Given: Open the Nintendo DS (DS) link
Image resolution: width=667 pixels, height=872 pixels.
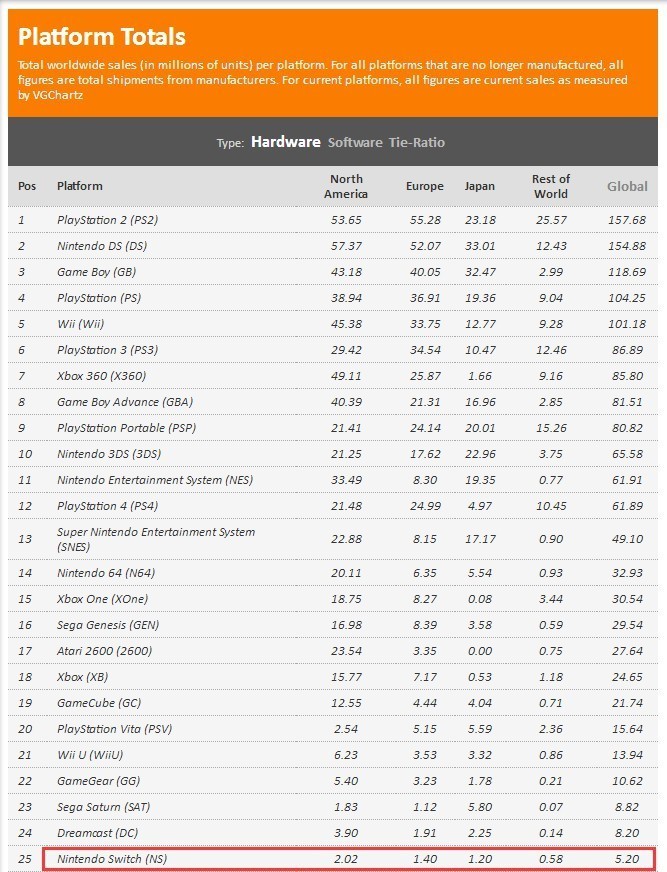Looking at the screenshot, I should click(102, 246).
